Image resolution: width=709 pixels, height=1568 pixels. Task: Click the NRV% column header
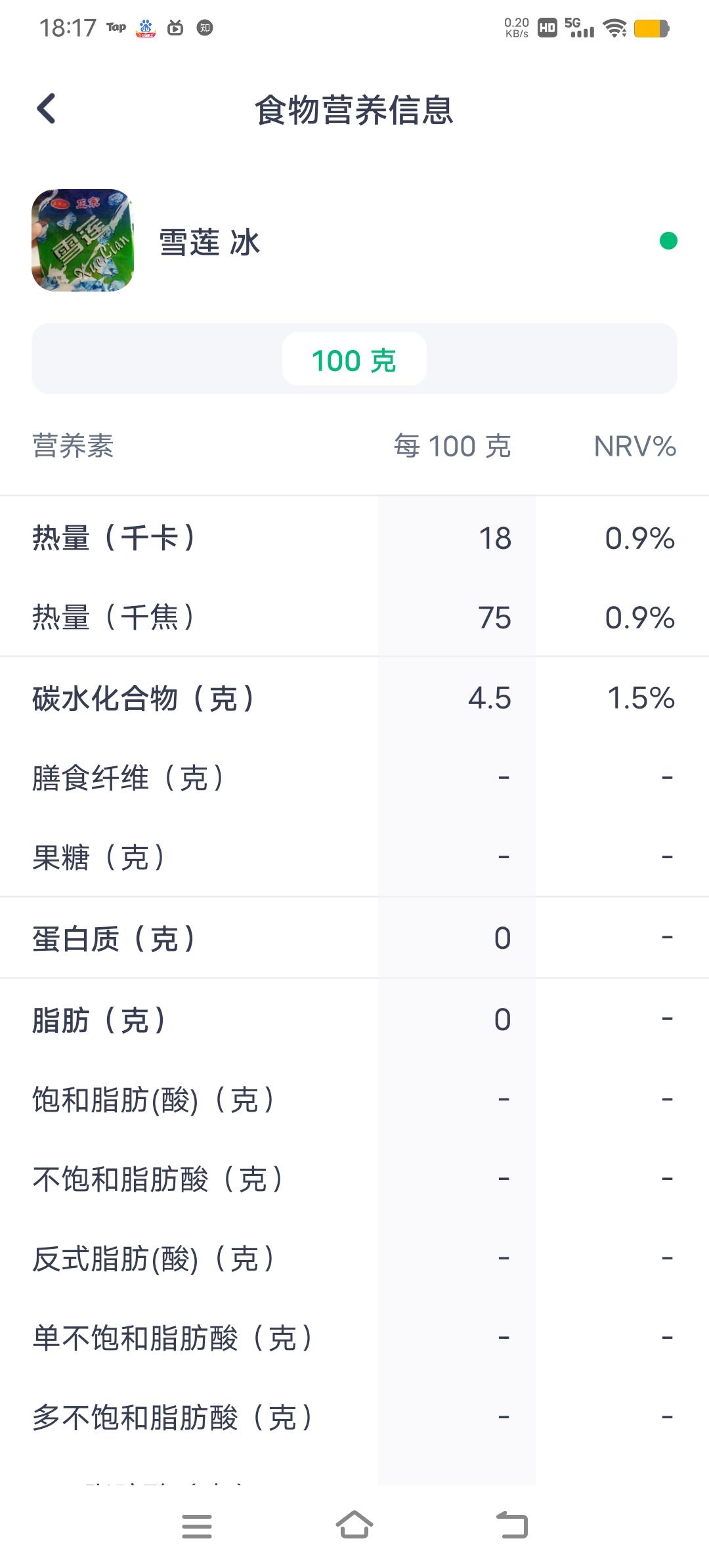pyautogui.click(x=635, y=446)
